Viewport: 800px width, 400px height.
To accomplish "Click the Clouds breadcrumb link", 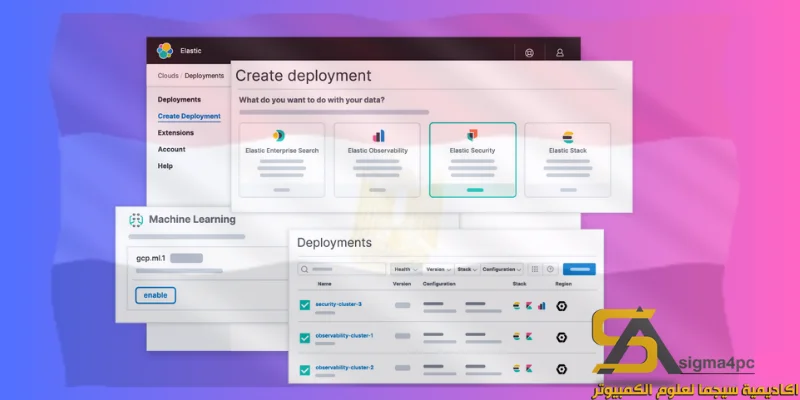I will [168, 76].
